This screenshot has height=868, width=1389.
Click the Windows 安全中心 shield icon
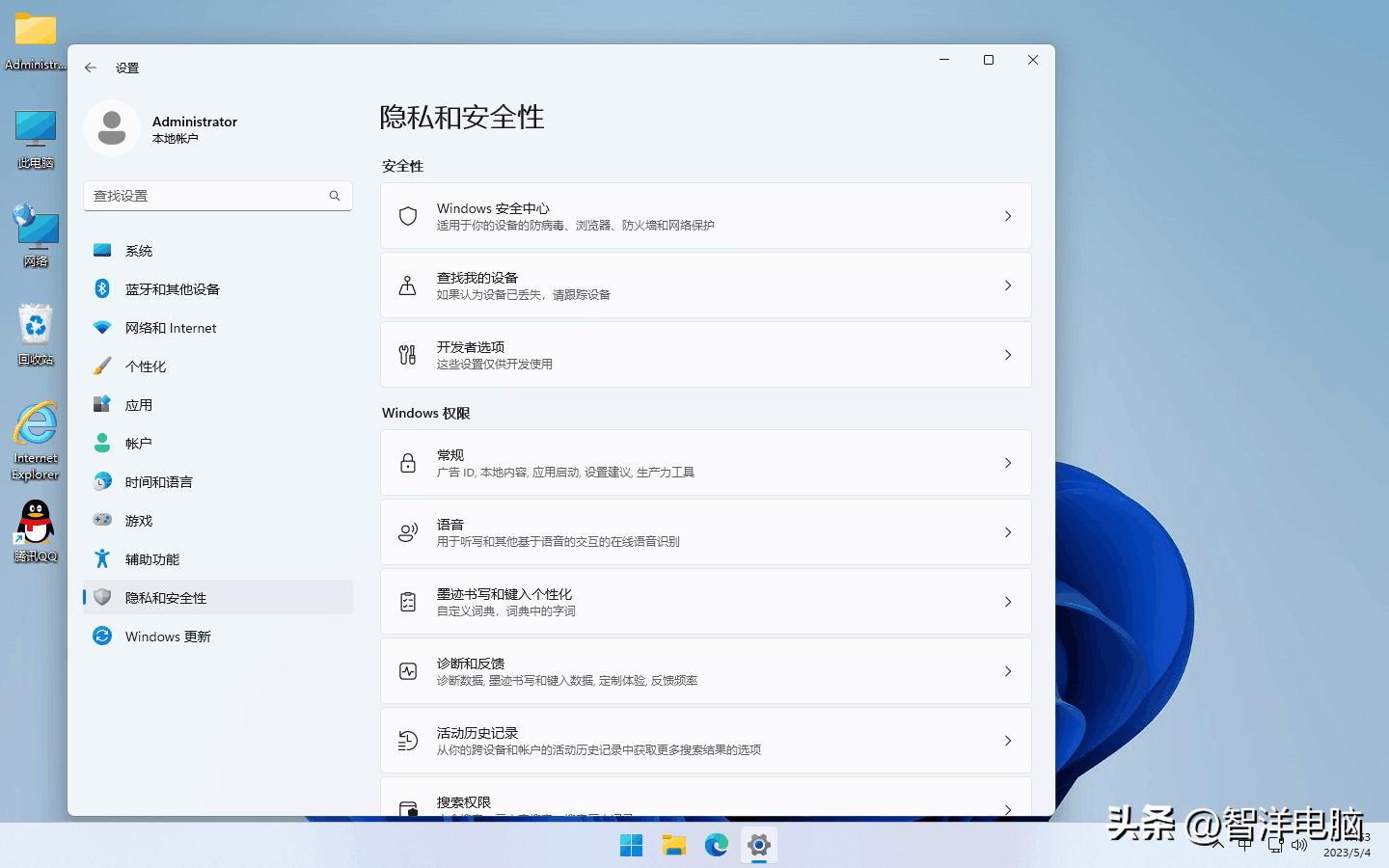coord(406,215)
